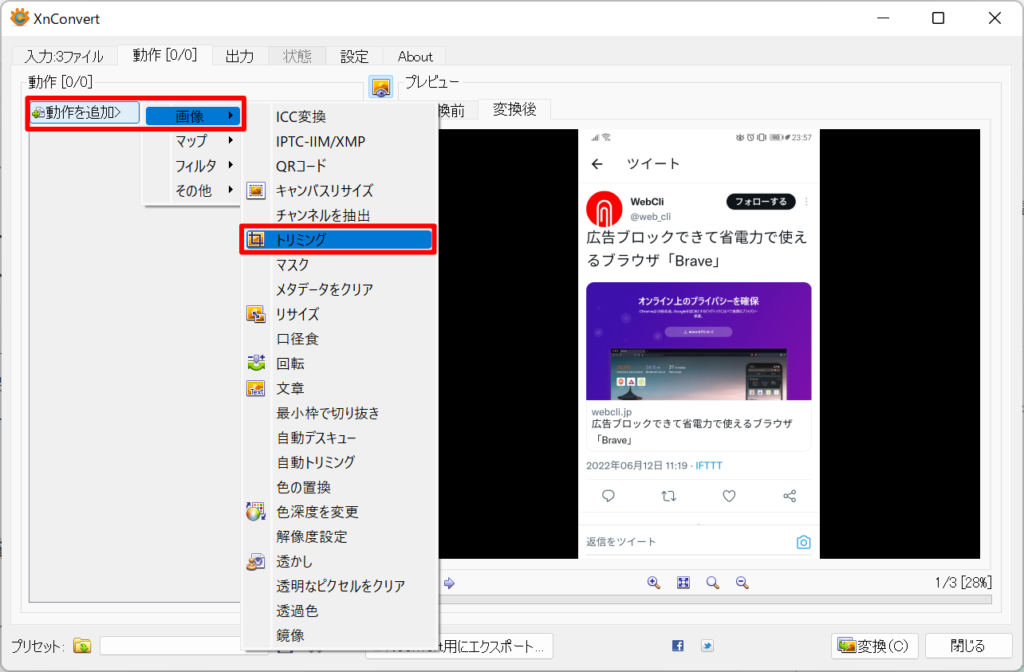Expand the その他 submenu
Image resolution: width=1024 pixels, height=672 pixels.
[190, 190]
